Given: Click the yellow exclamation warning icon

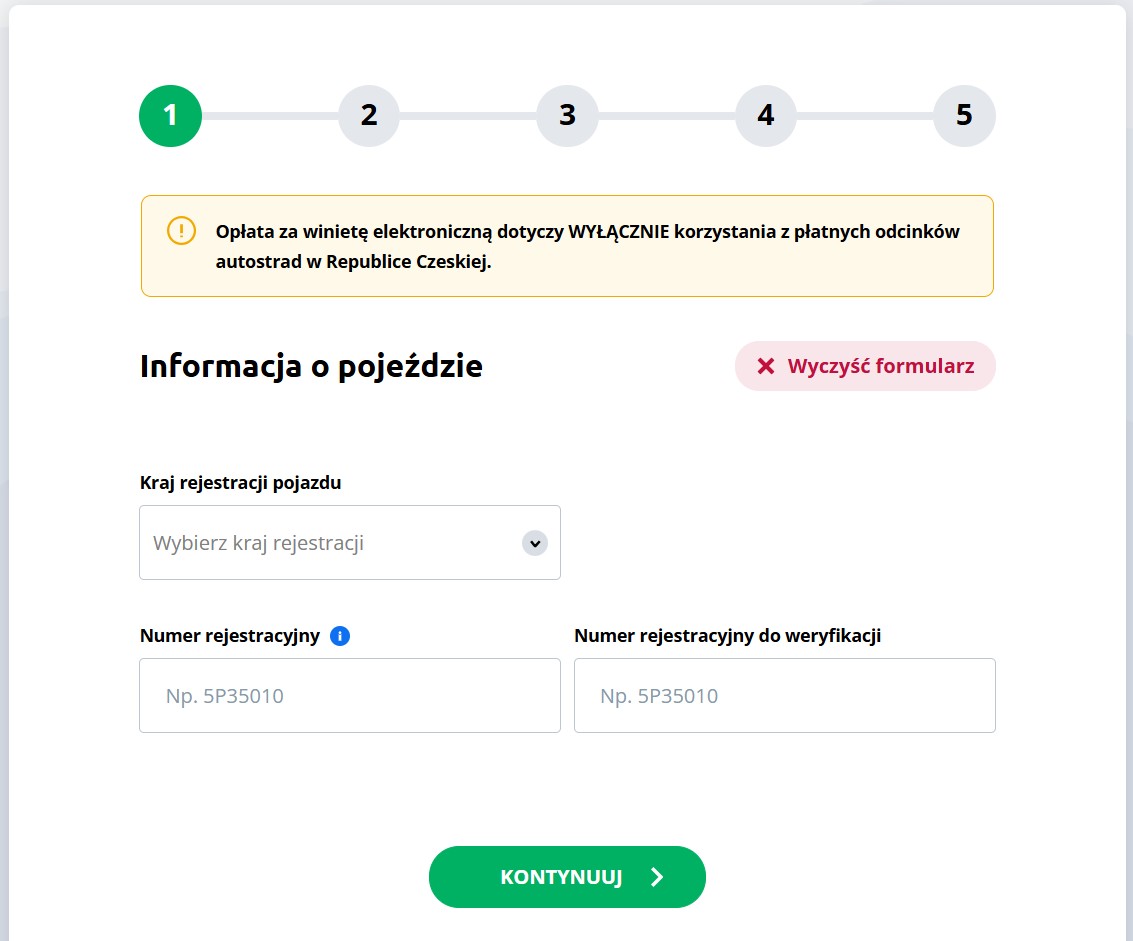Looking at the screenshot, I should [181, 232].
